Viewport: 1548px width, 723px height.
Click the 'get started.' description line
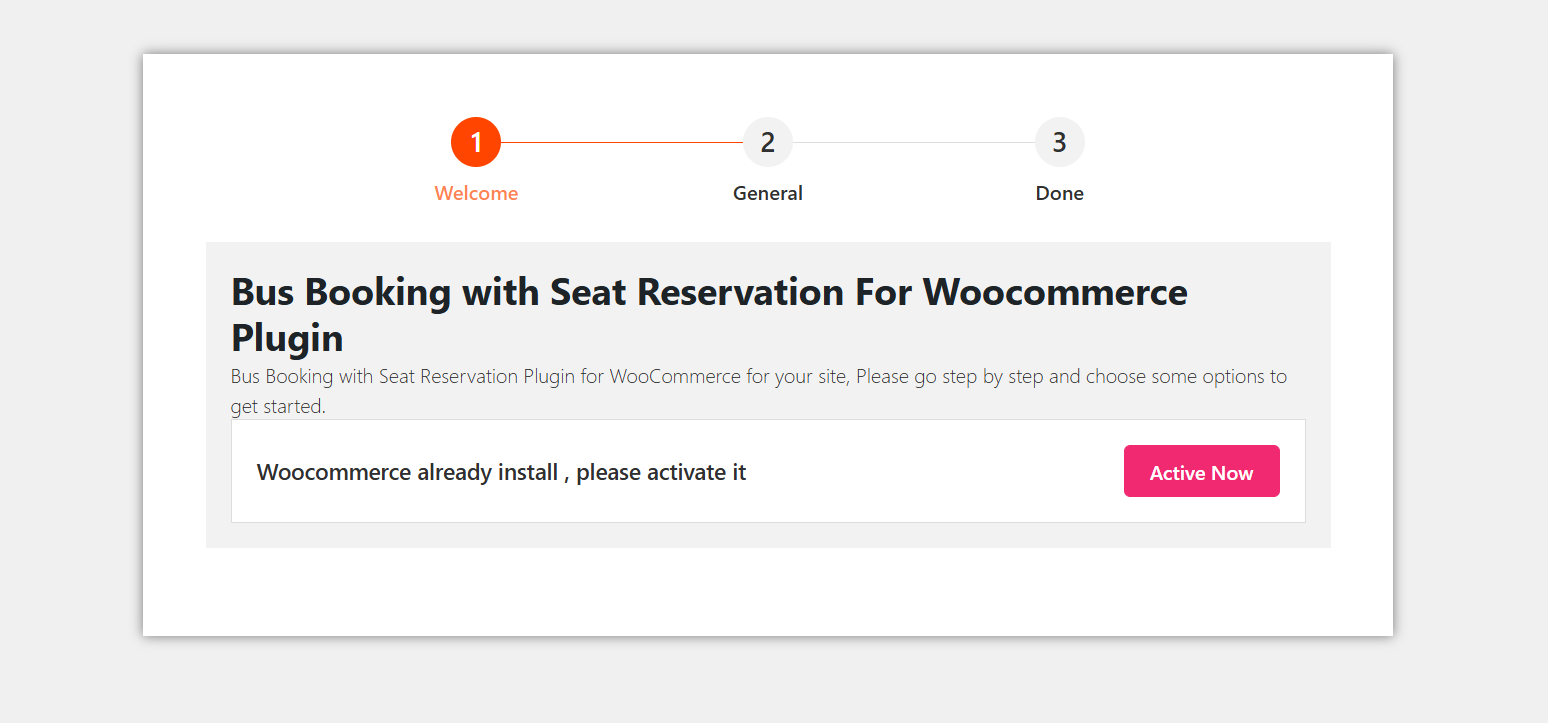click(278, 407)
